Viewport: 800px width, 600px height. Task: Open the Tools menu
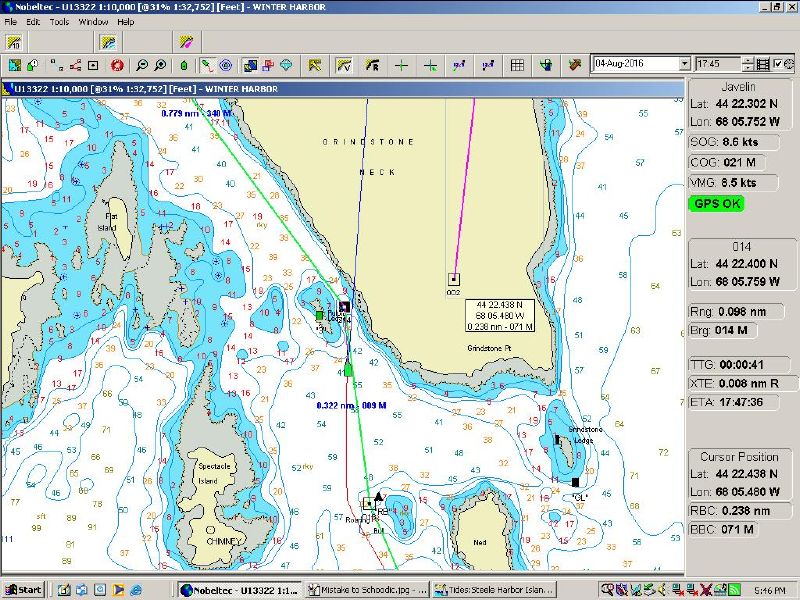60,21
